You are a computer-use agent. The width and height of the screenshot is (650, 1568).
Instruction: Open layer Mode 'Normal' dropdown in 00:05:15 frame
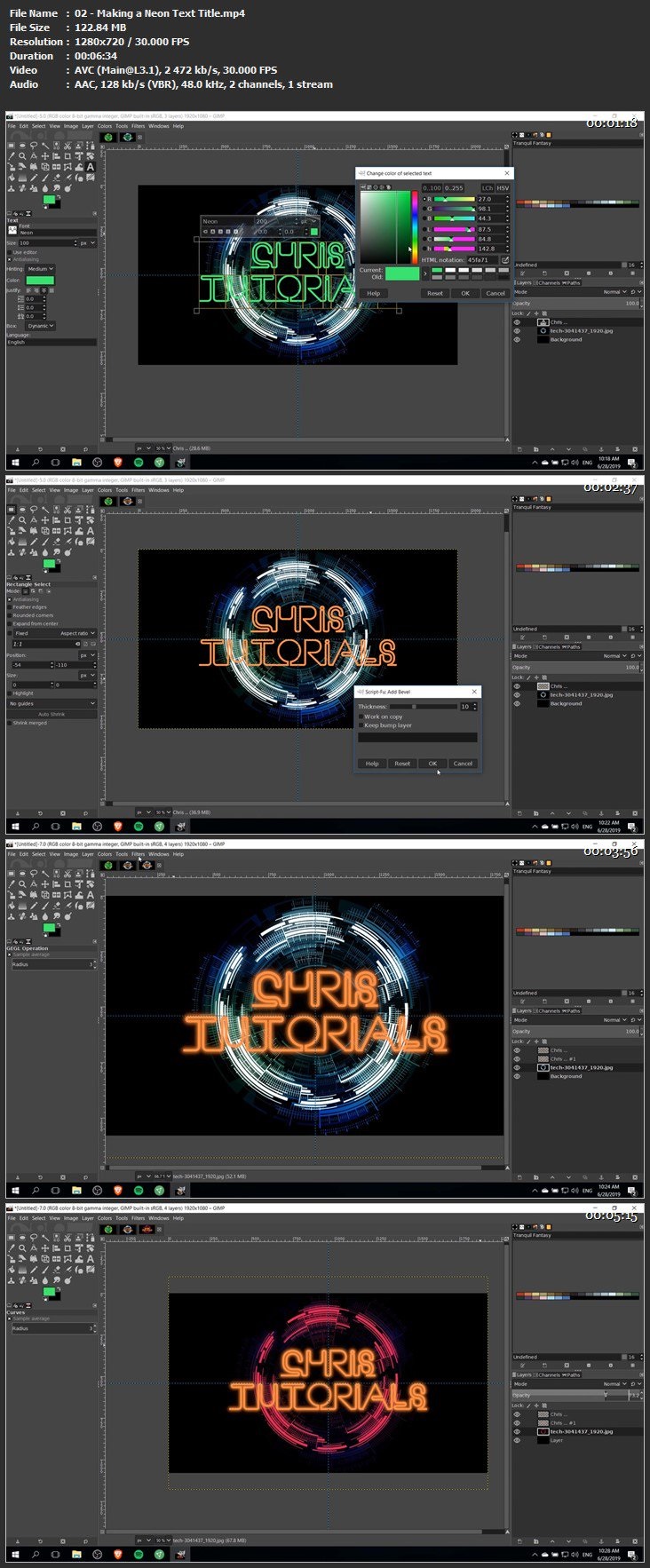click(615, 1383)
